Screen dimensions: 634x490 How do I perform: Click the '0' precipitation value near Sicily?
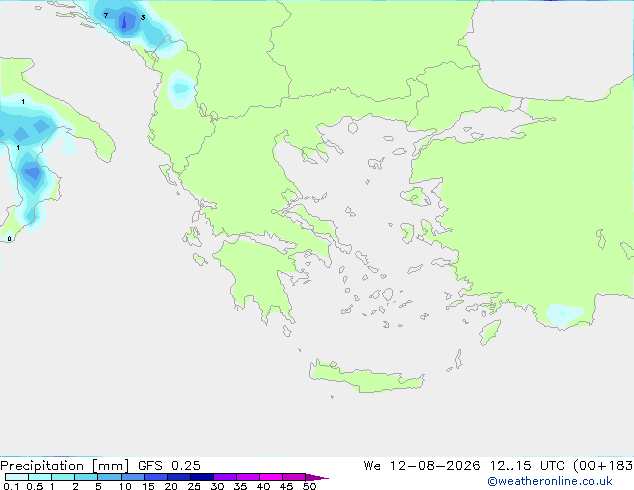pos(10,239)
